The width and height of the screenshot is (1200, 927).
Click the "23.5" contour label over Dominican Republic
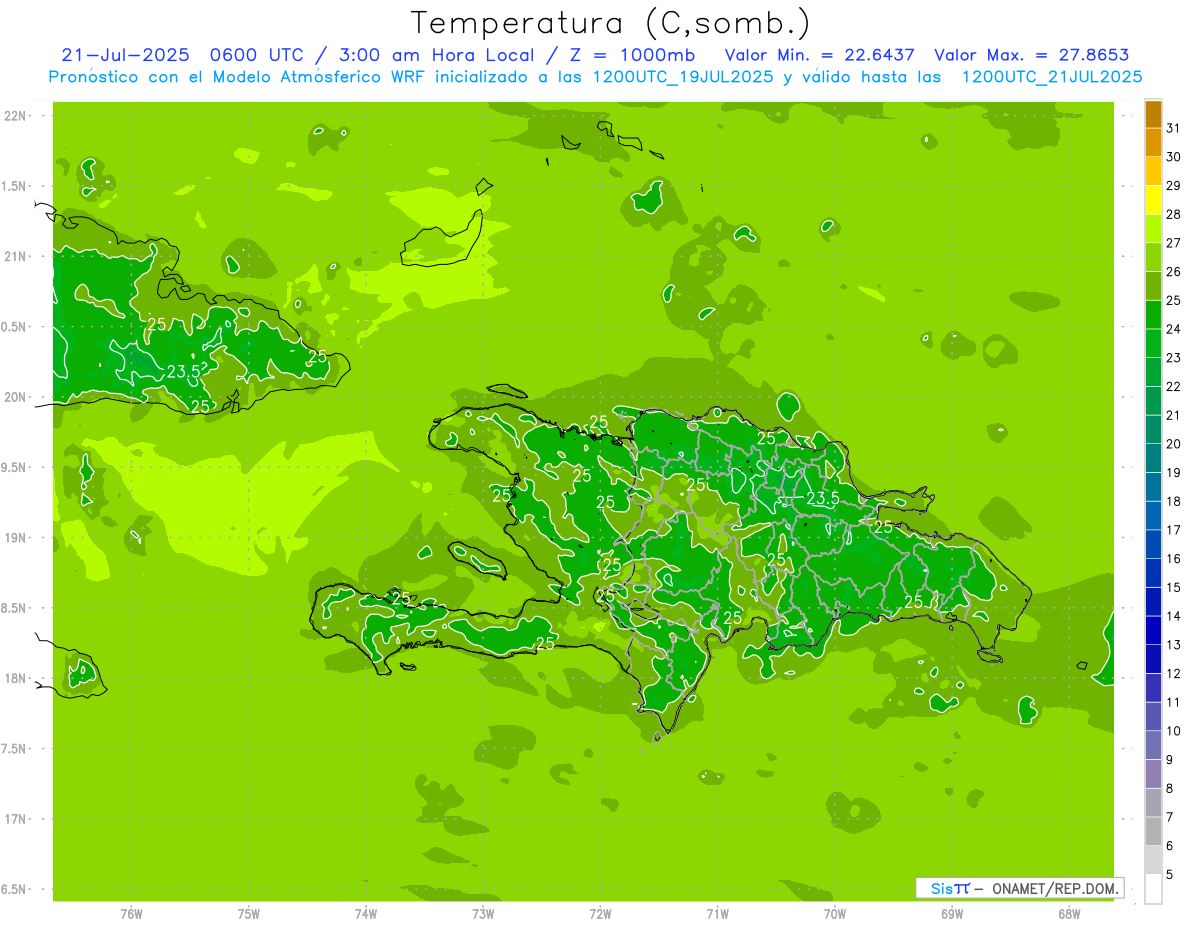click(822, 497)
